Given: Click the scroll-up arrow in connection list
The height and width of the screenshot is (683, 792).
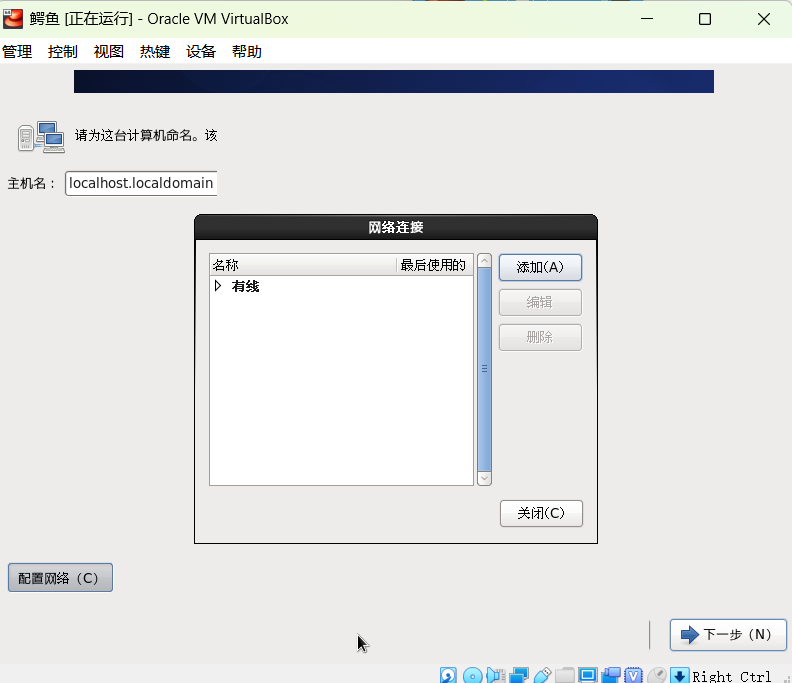Looking at the screenshot, I should 485,262.
